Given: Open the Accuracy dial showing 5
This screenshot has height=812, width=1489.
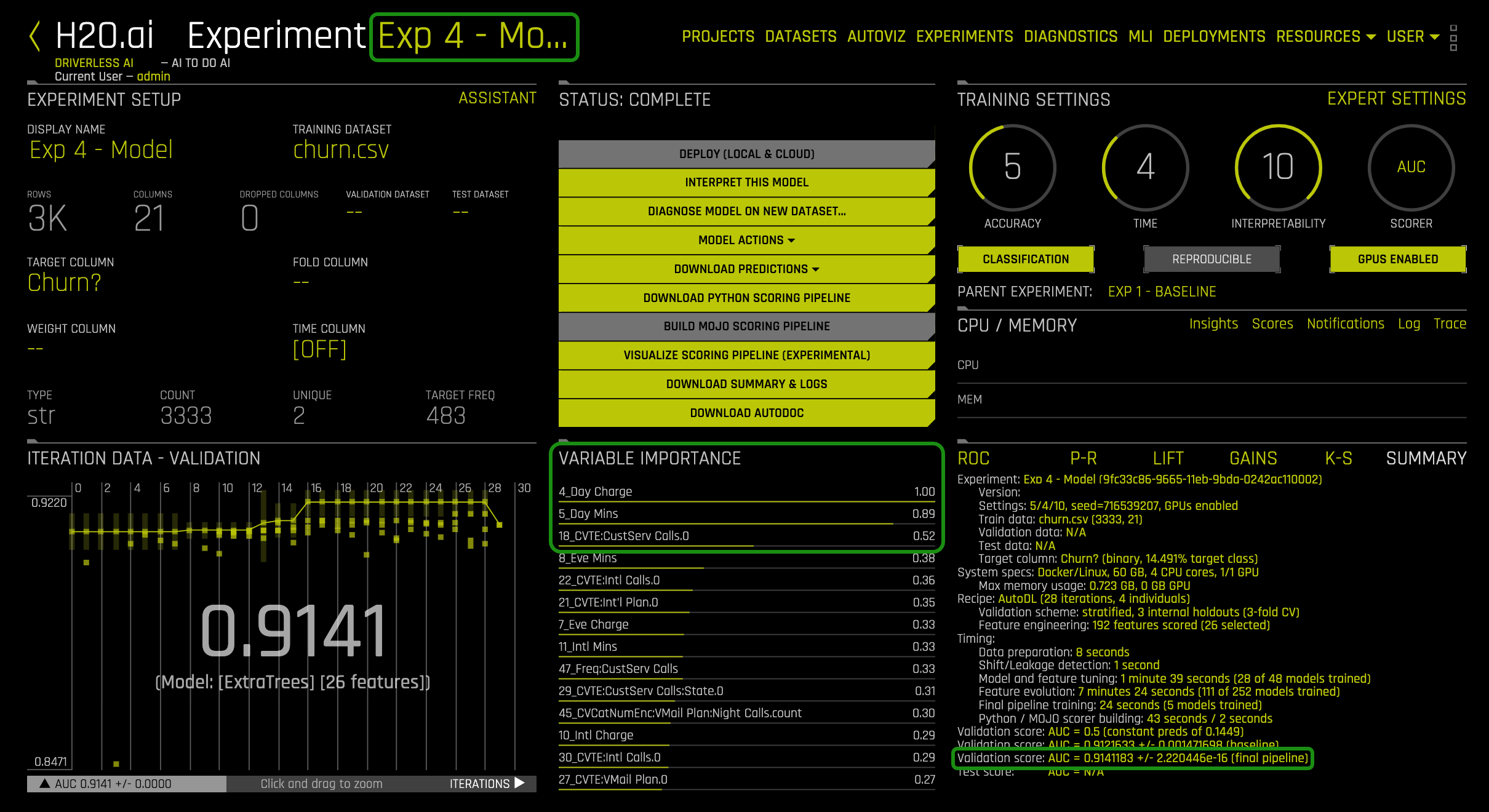Looking at the screenshot, I should [1012, 167].
